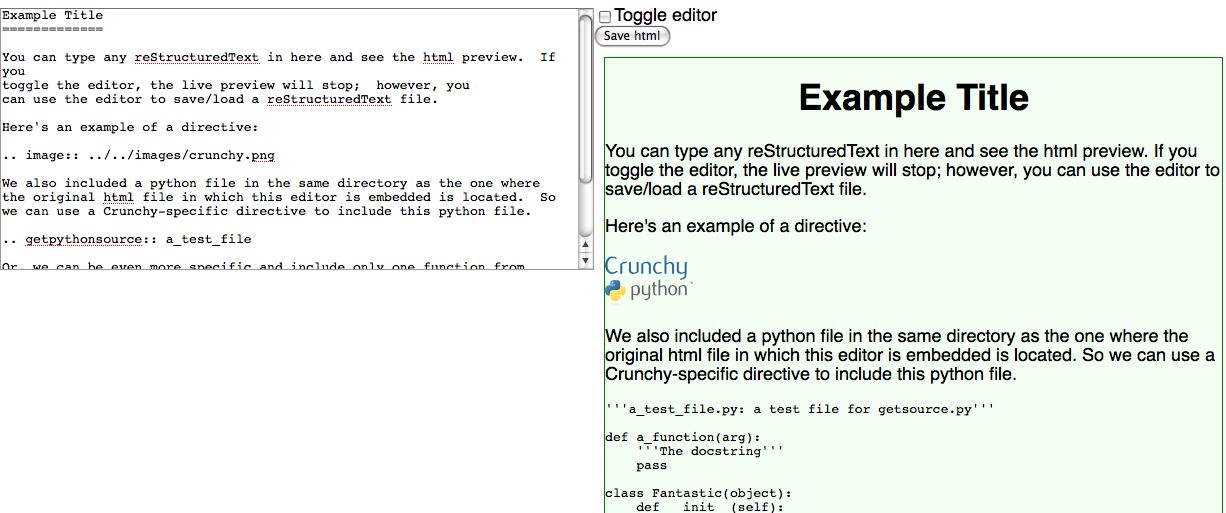Click the 'Example Title' heading in the preview
This screenshot has width=1226, height=513.
914,98
